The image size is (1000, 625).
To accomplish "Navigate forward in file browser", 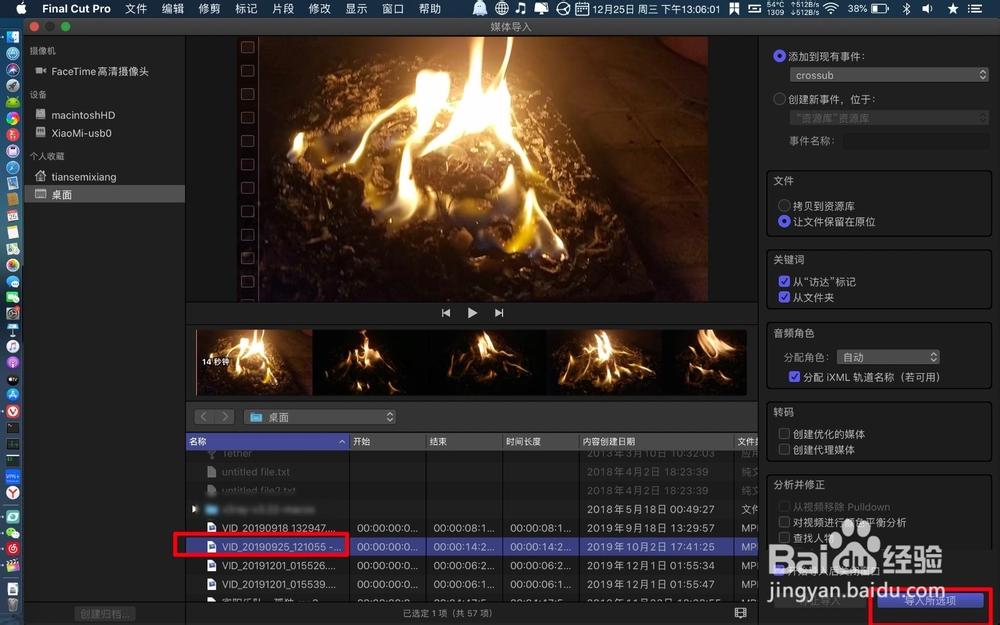I will tap(225, 416).
